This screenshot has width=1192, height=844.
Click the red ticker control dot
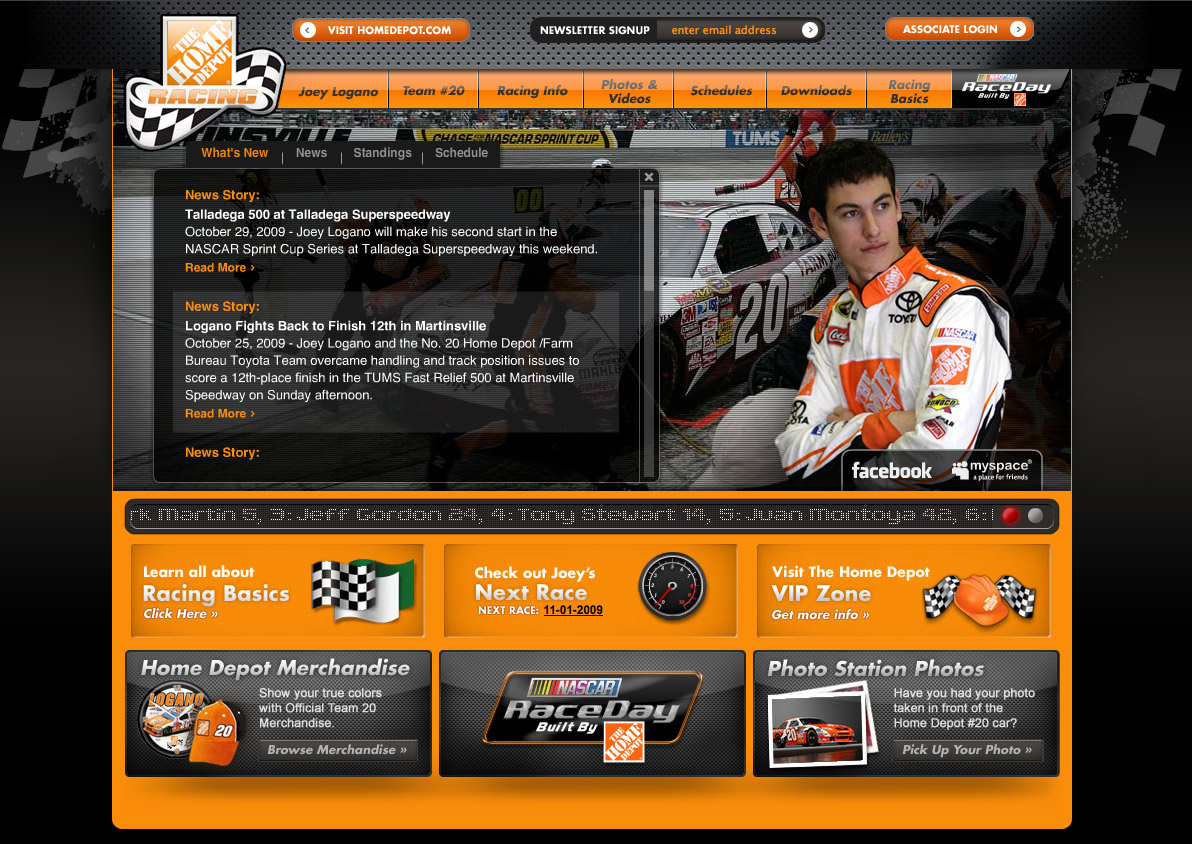[1010, 516]
